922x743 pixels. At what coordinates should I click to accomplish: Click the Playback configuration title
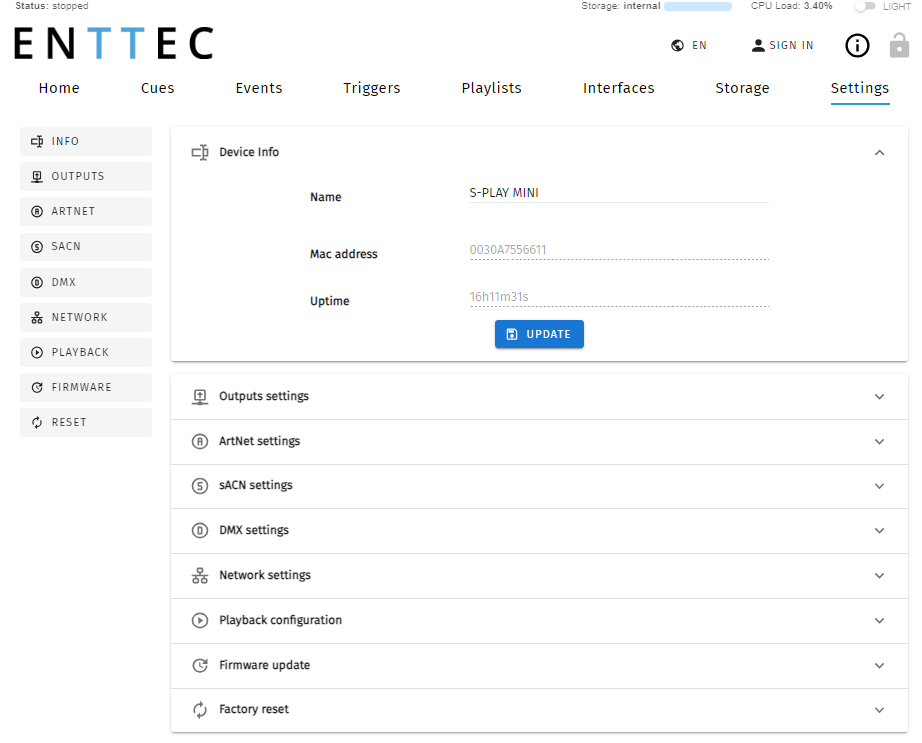[x=280, y=620]
